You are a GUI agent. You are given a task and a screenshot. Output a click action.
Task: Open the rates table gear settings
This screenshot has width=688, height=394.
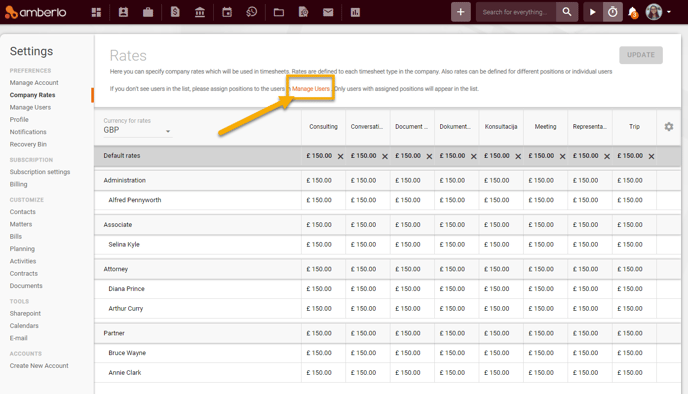tap(669, 127)
